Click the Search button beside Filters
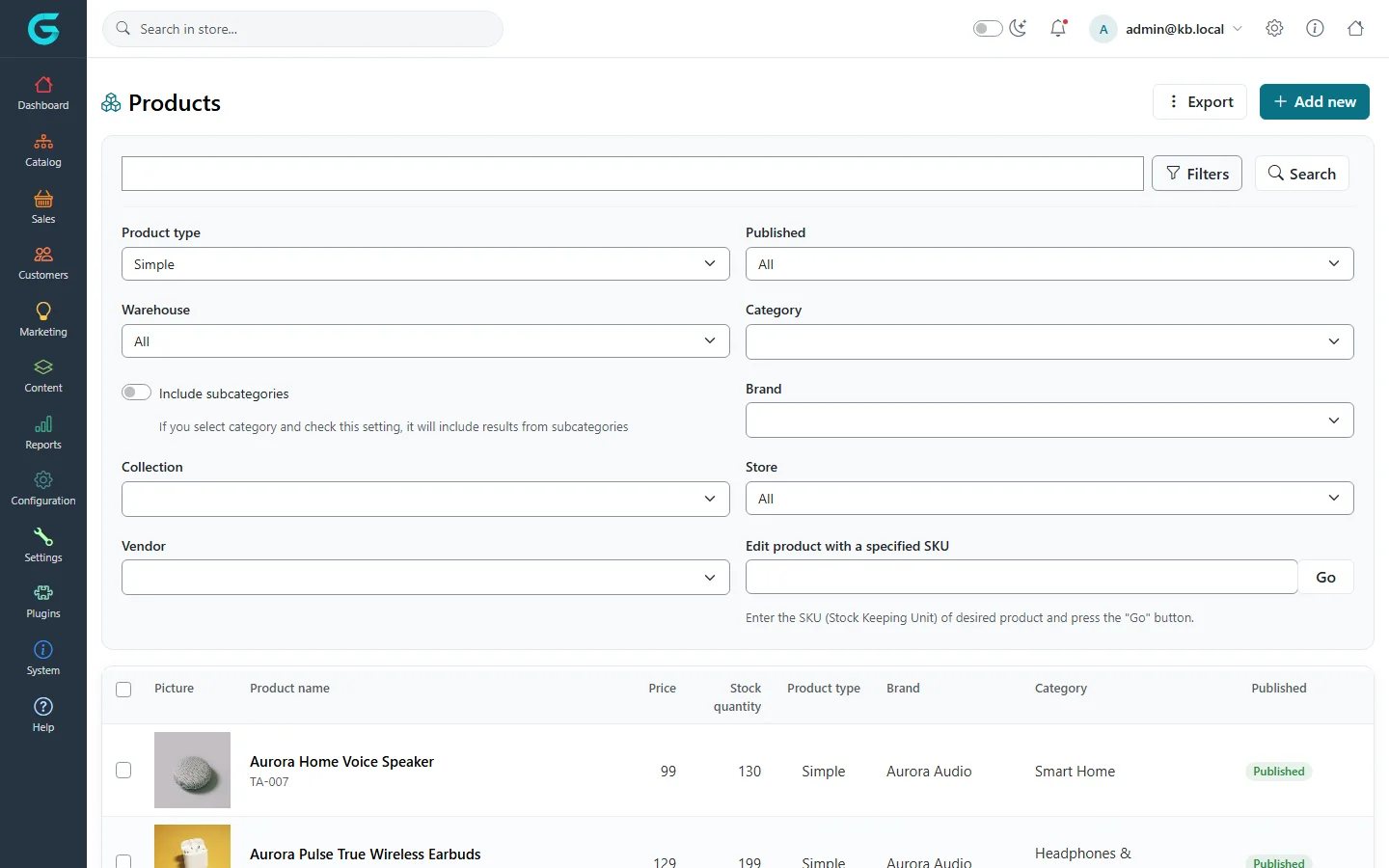Image resolution: width=1389 pixels, height=868 pixels. [x=1302, y=174]
